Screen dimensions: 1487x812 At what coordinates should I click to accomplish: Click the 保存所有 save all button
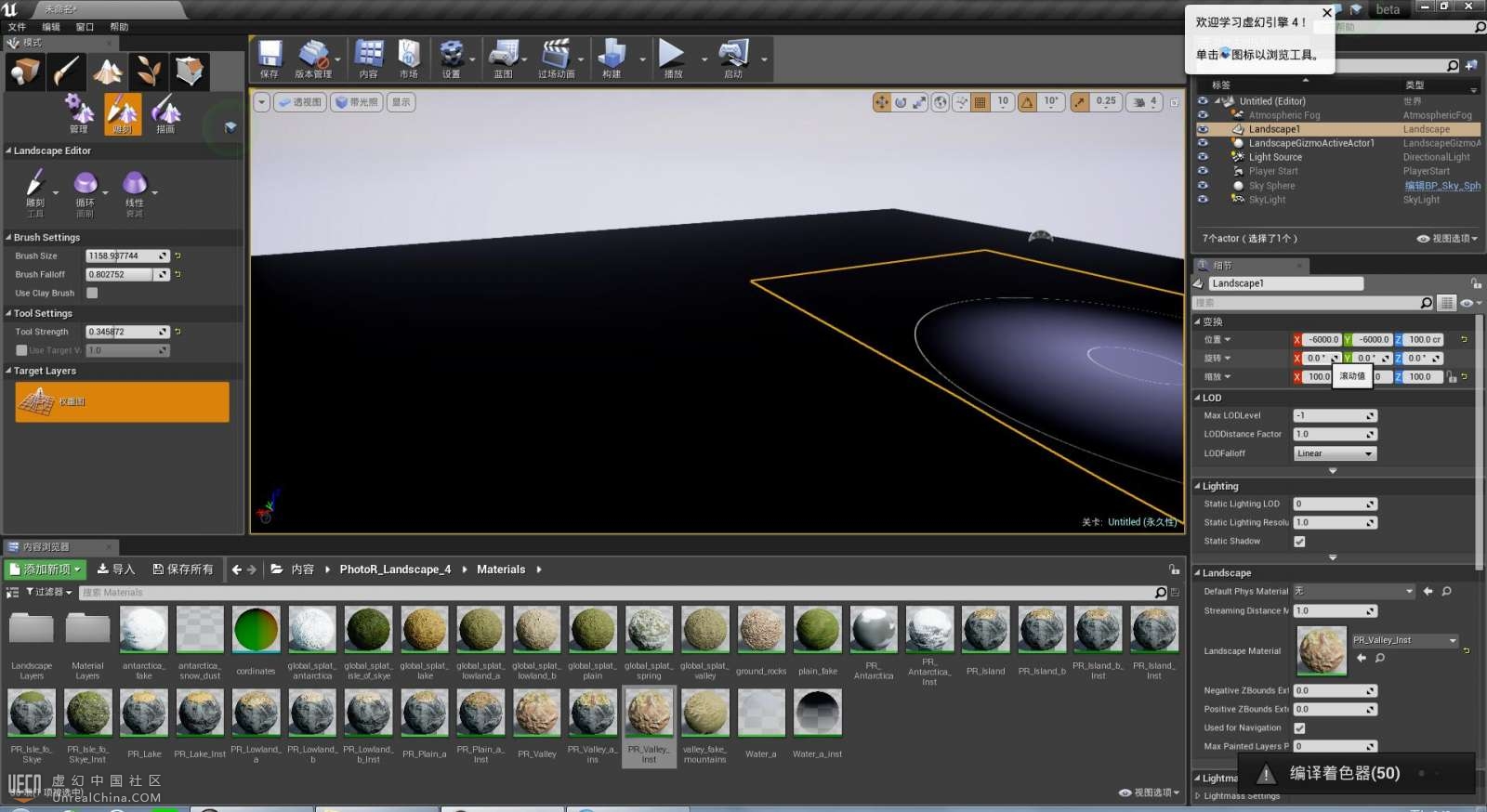click(183, 570)
